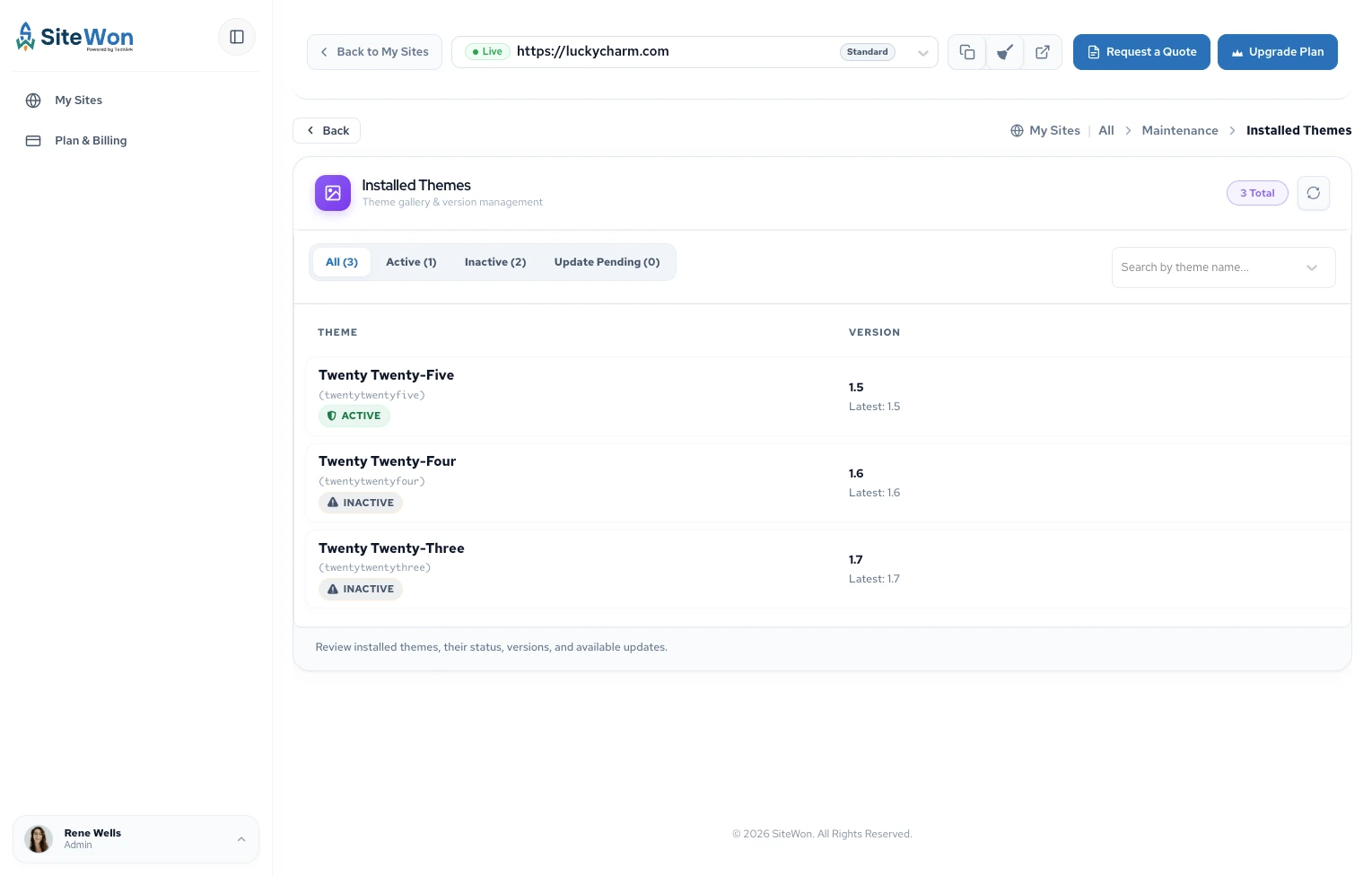Click the Upgrade Plan button
This screenshot has width=1372, height=876.
(x=1278, y=52)
